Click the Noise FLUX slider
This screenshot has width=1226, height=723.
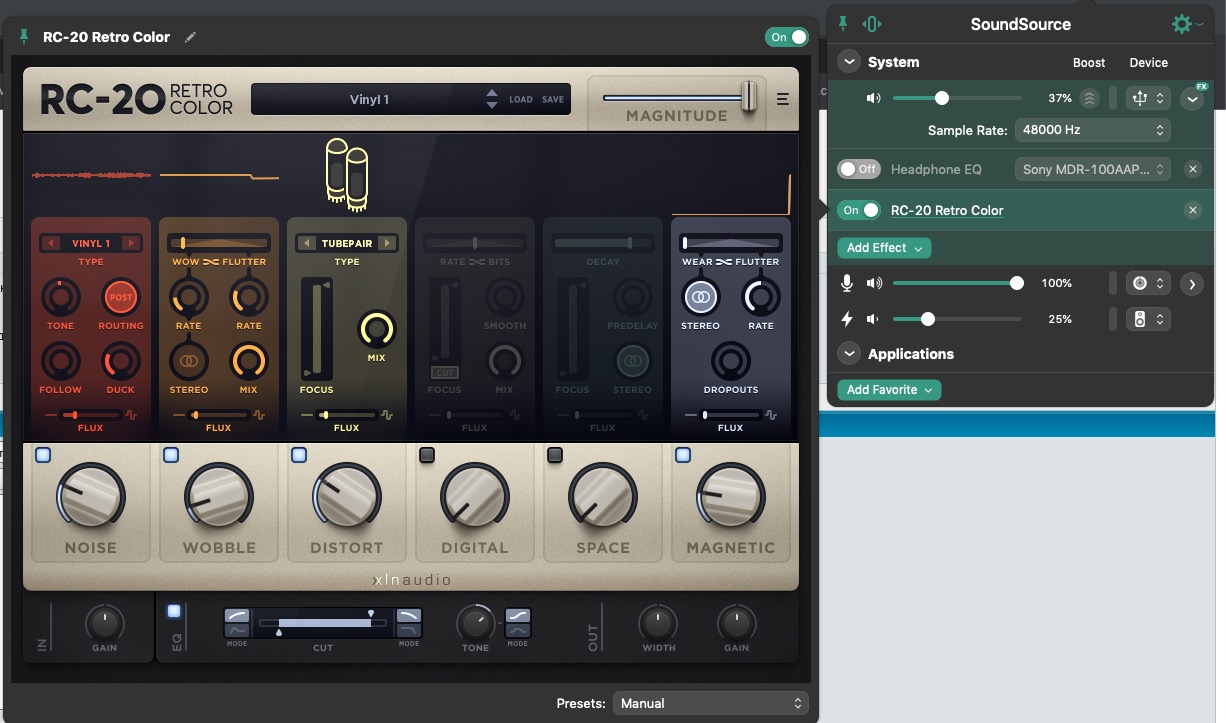pos(90,414)
